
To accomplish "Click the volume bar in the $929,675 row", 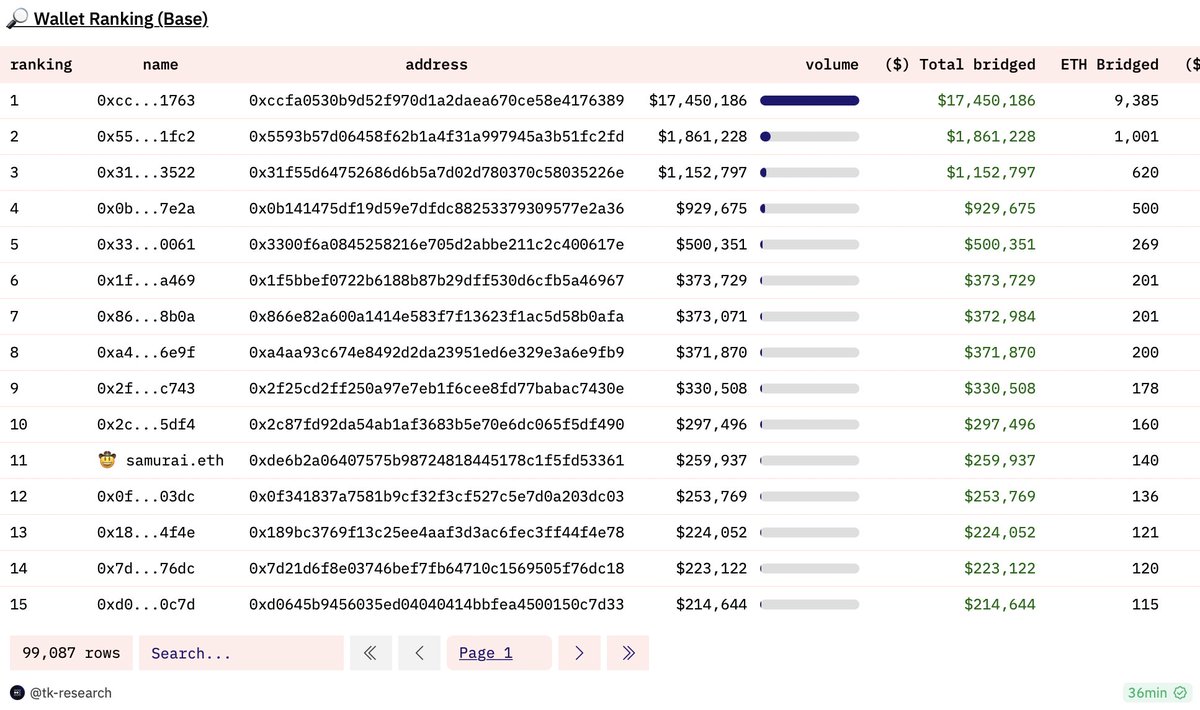I will click(809, 208).
